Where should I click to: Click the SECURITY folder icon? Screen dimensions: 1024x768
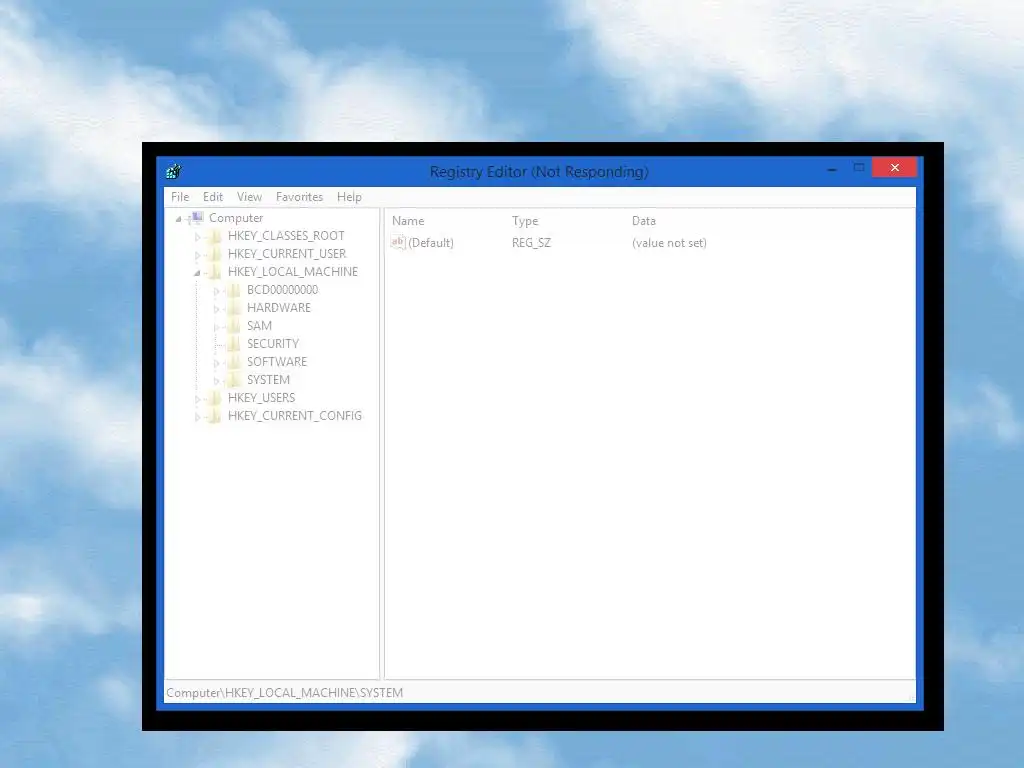[234, 344]
